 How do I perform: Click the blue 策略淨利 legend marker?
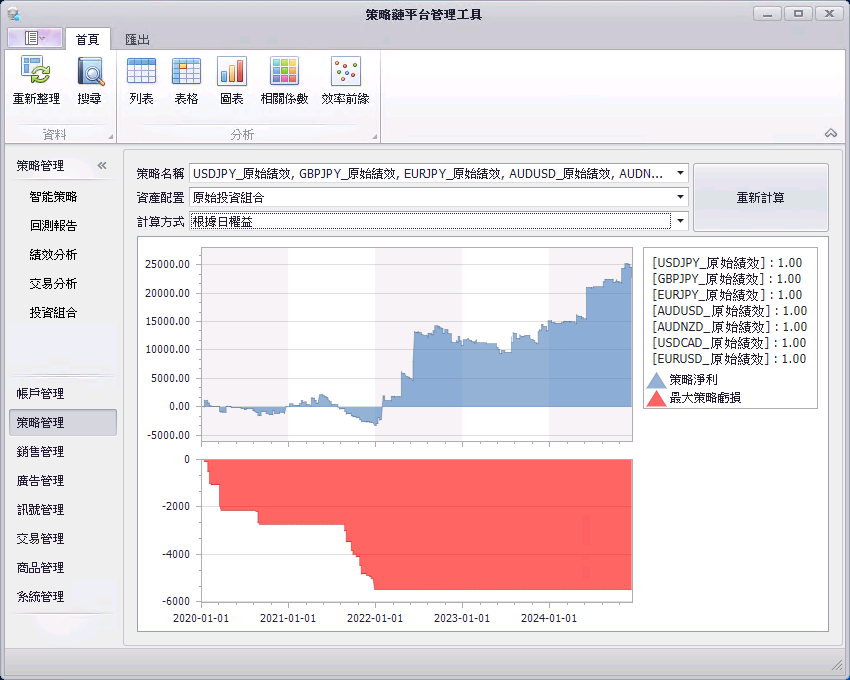click(x=656, y=380)
